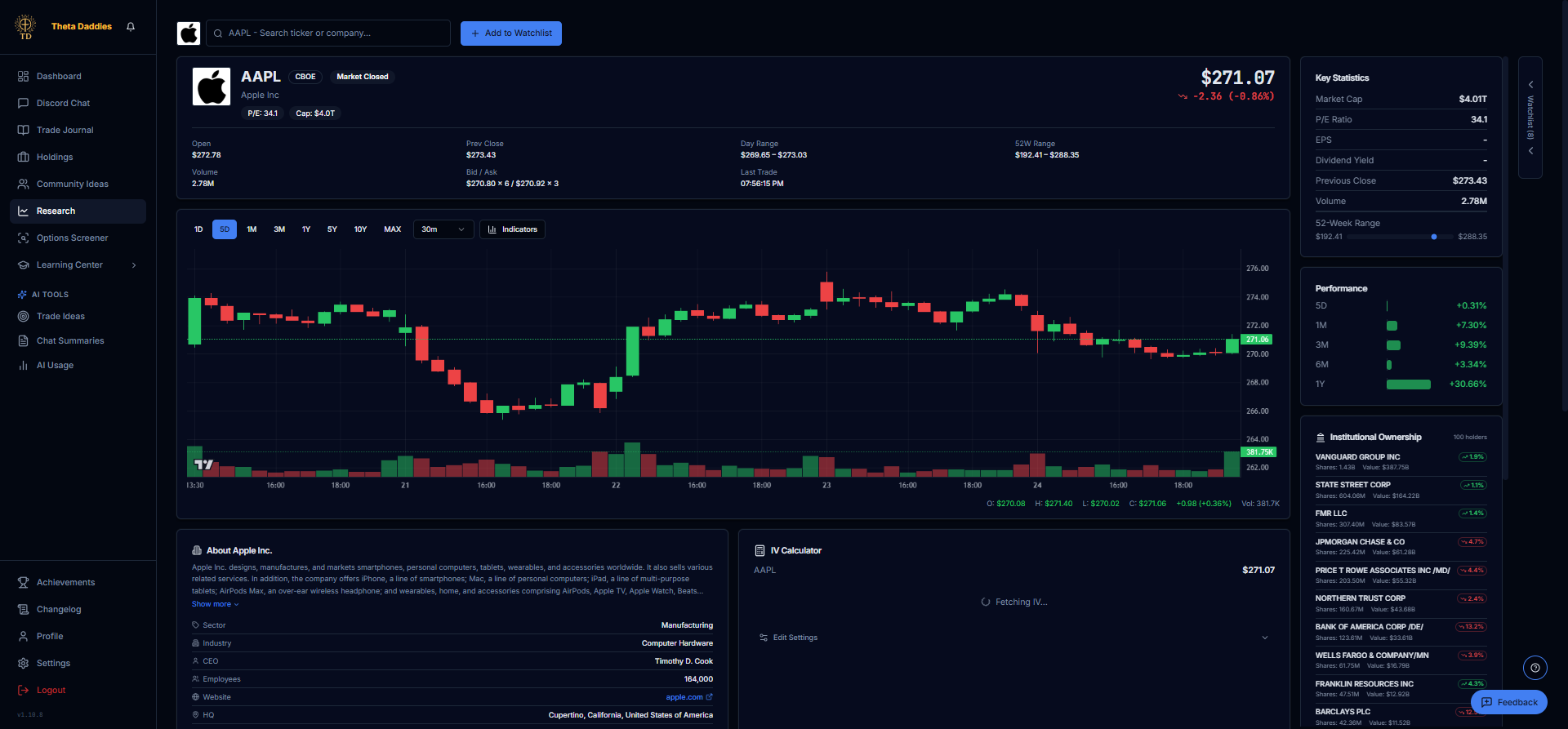Click the large Apple logo beside AAPL heading
This screenshot has height=729, width=1568.
212,87
